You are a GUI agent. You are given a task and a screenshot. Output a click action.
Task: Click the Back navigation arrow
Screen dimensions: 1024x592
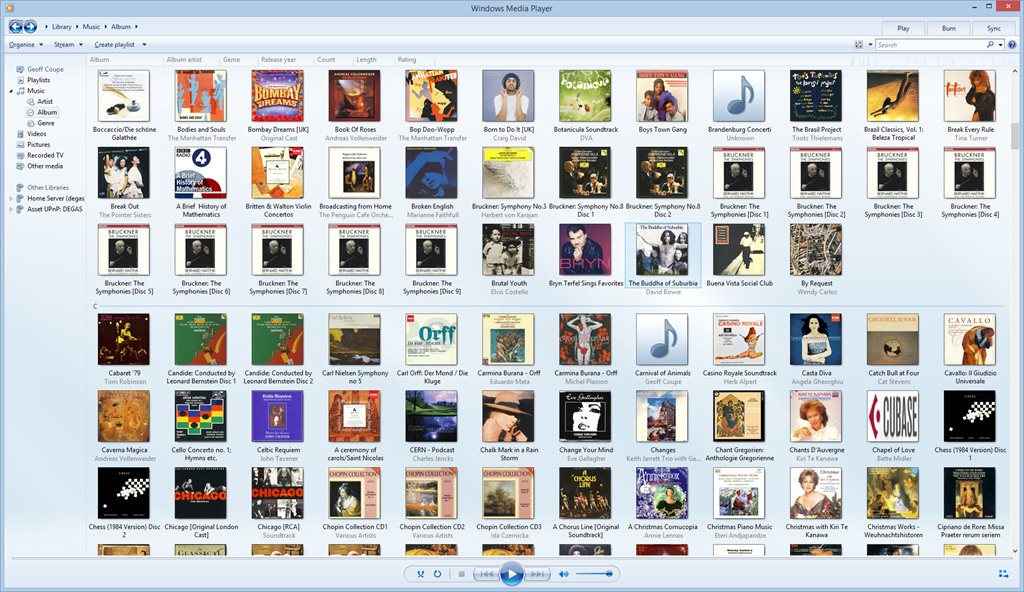16,26
